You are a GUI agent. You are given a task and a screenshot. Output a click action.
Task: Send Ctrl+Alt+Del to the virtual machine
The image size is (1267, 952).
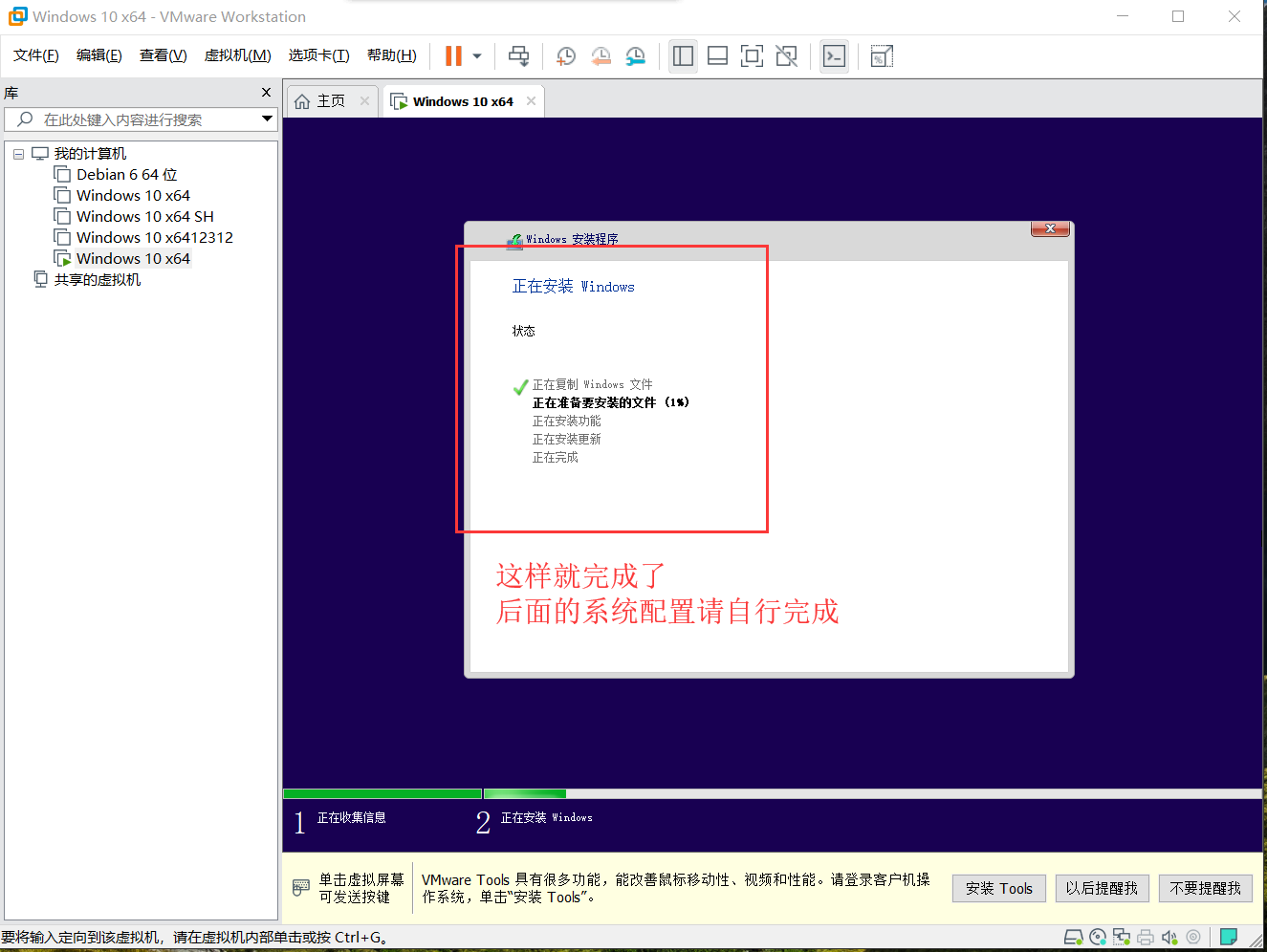(518, 56)
